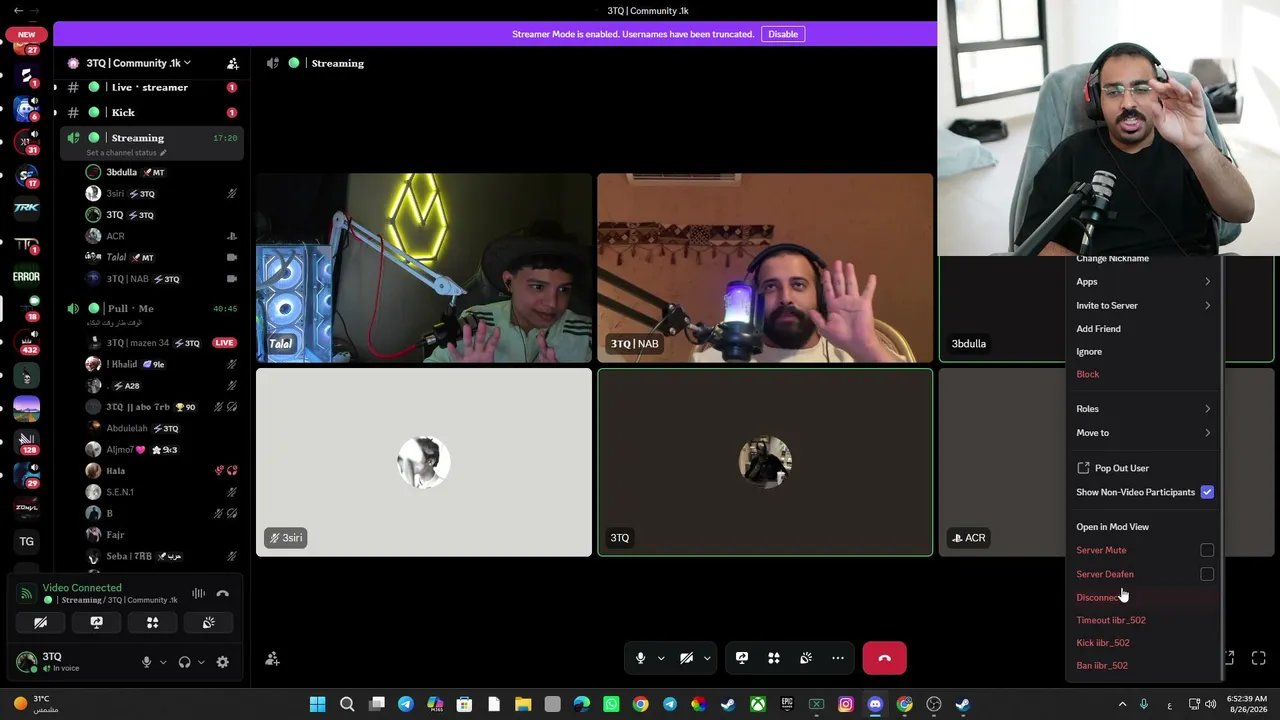Select Timeout iibr_502

tap(1144, 620)
